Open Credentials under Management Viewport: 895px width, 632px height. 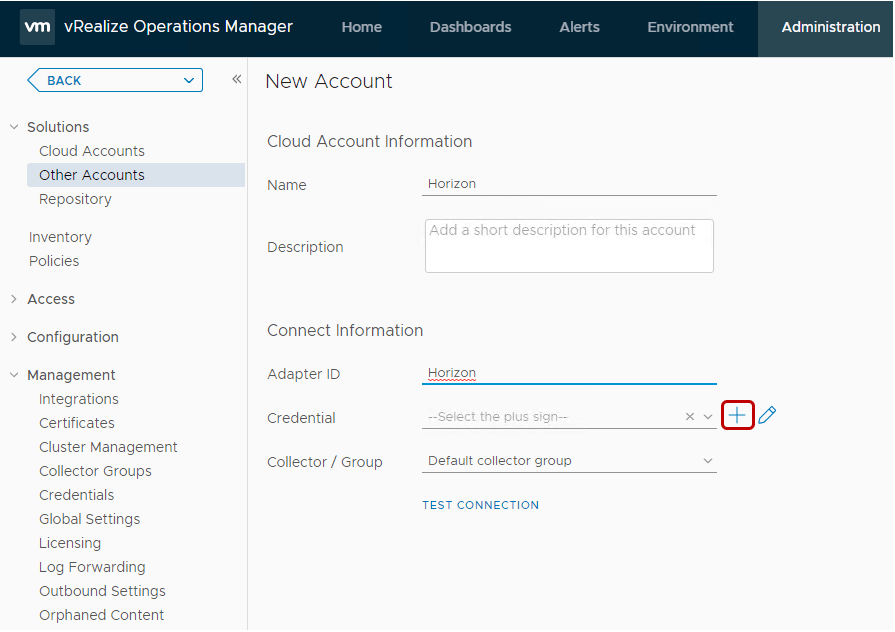click(77, 494)
